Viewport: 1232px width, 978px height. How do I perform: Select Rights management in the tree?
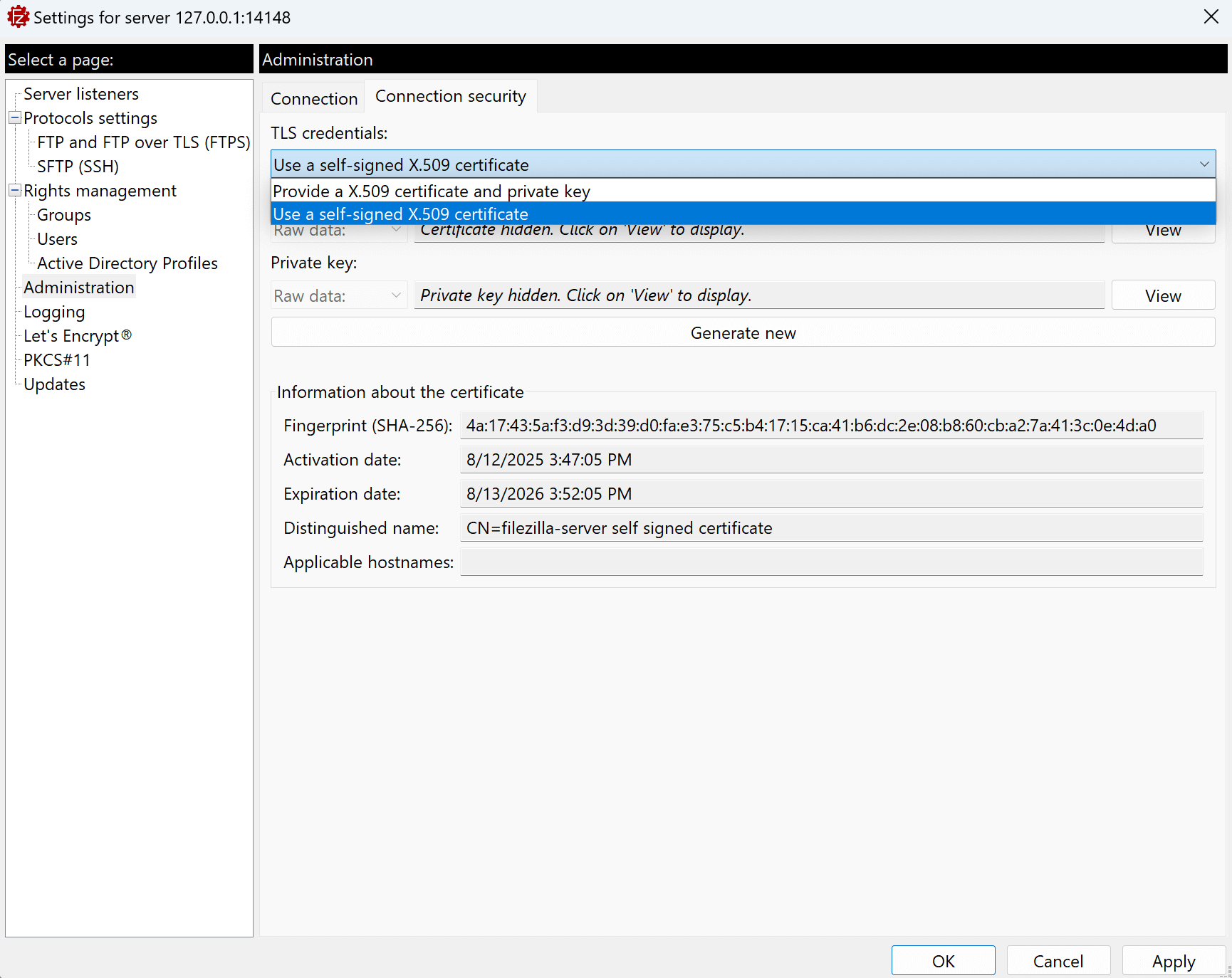[x=100, y=191]
